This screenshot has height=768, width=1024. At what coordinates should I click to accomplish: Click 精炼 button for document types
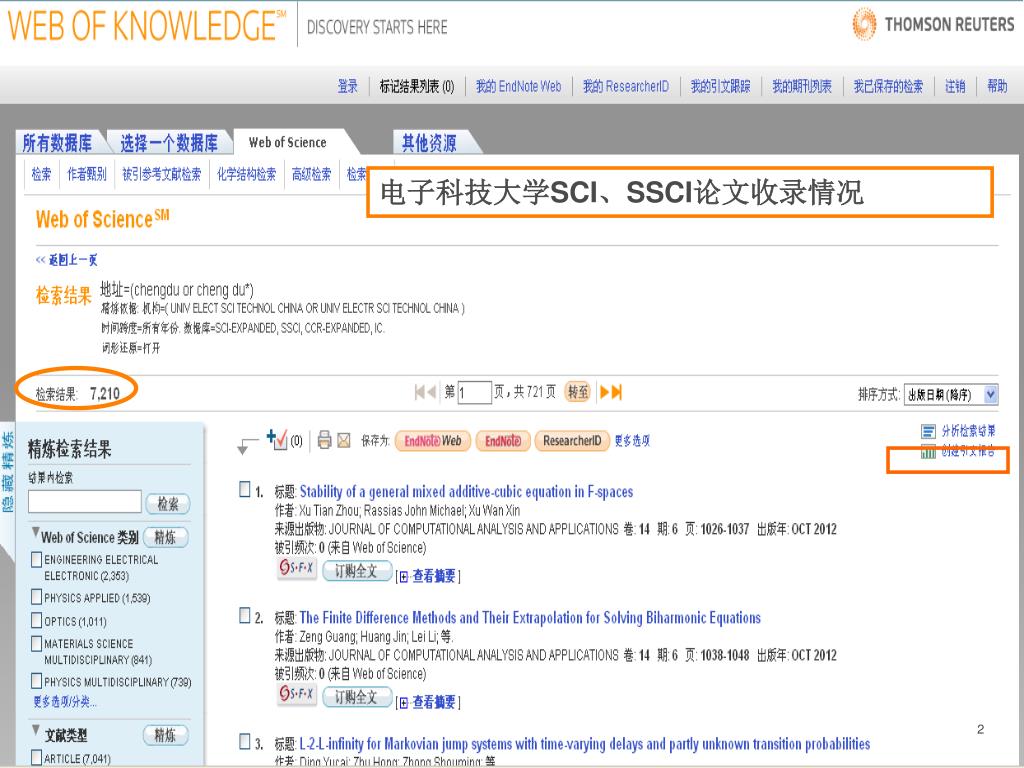pyautogui.click(x=166, y=735)
